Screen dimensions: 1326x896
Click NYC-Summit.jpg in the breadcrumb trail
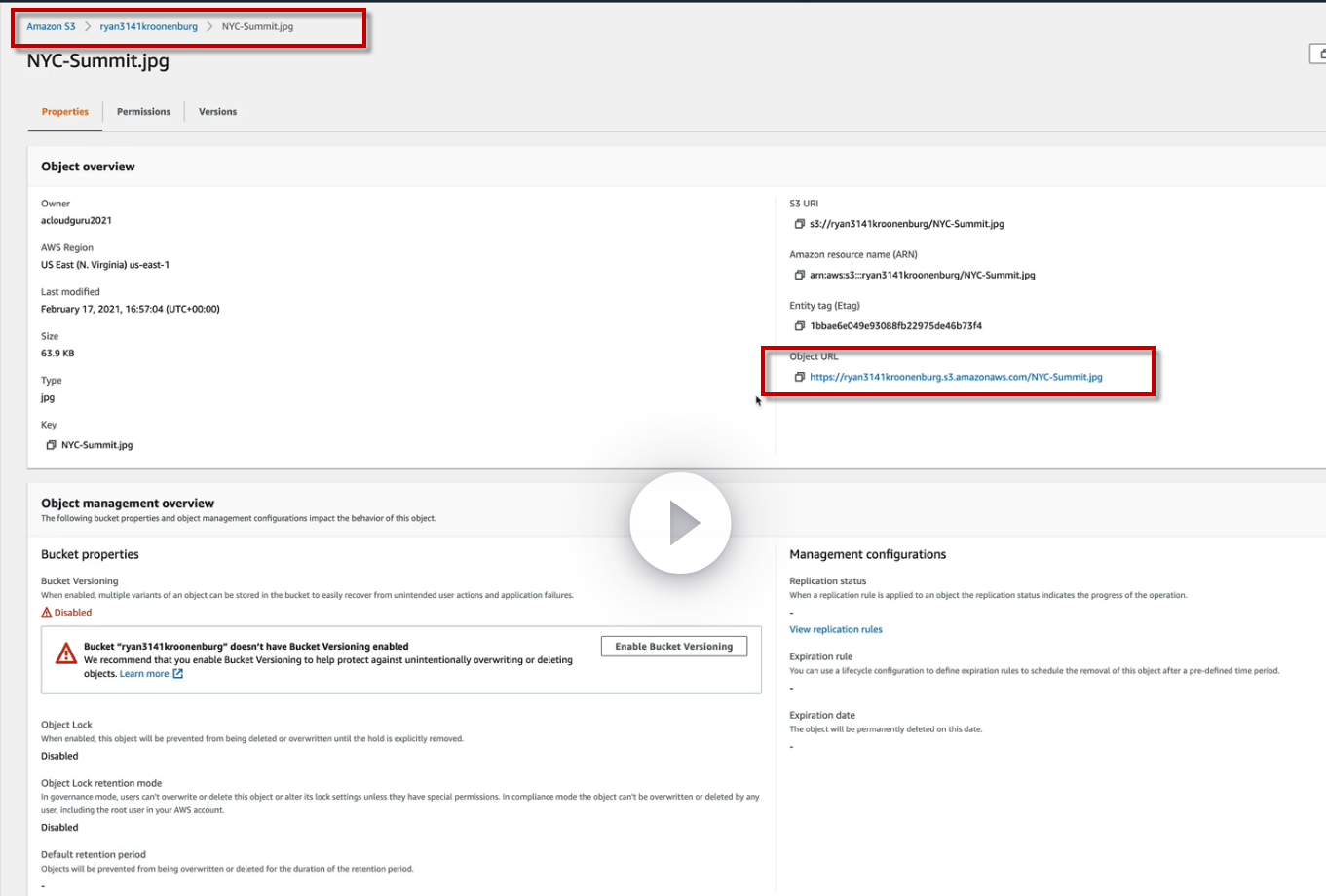point(257,26)
